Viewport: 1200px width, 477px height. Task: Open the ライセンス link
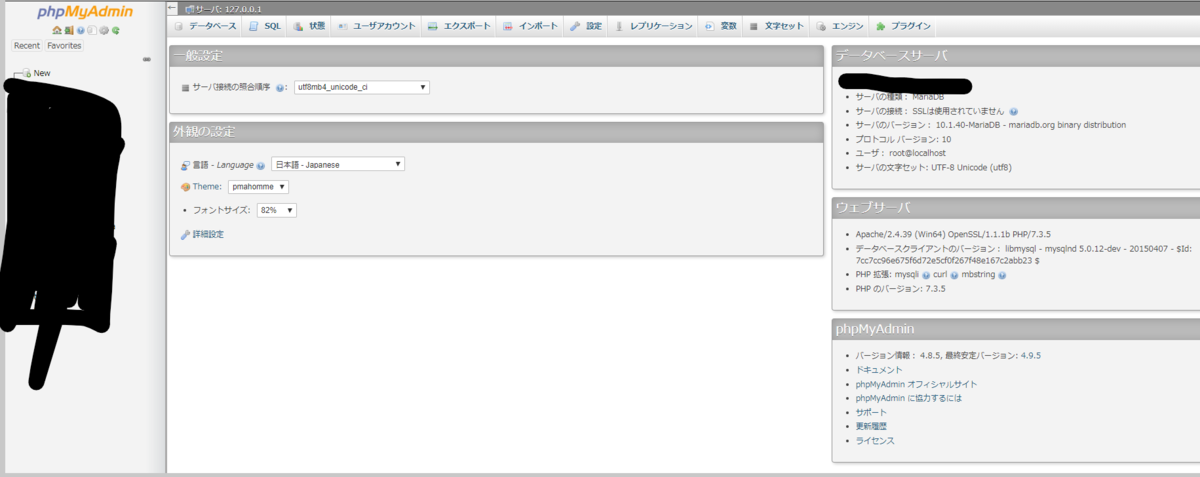tap(875, 440)
